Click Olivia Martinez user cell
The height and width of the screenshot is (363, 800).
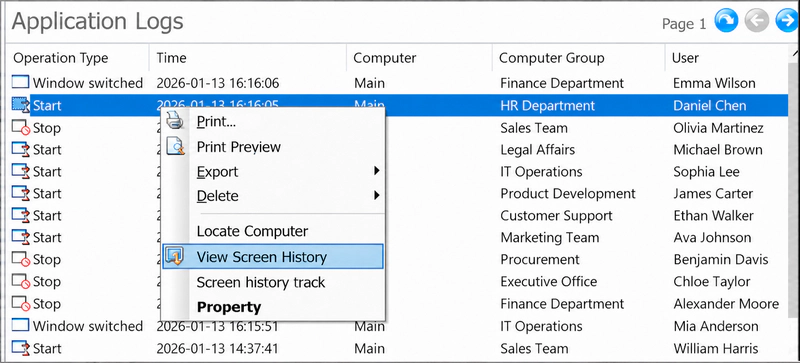point(718,128)
